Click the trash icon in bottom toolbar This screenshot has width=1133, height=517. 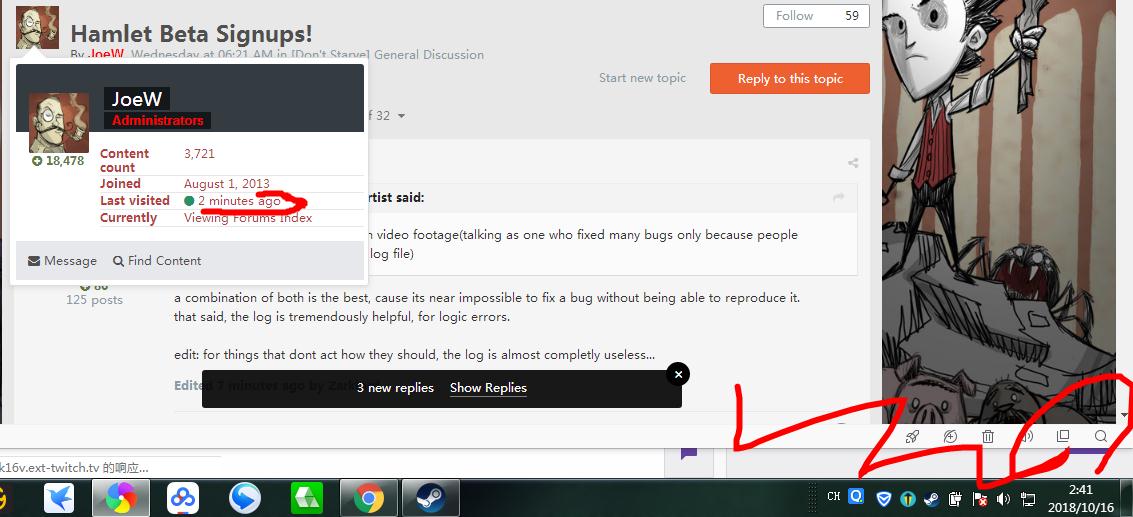click(x=988, y=437)
